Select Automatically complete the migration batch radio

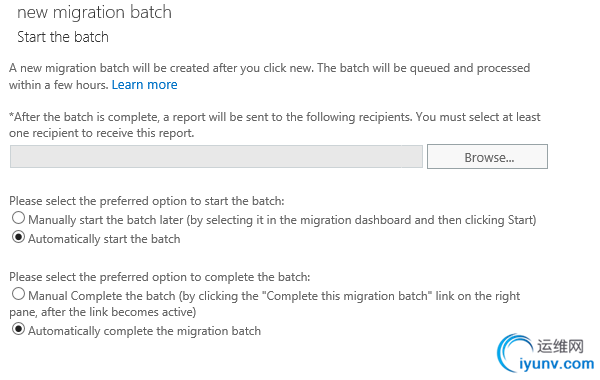pyautogui.click(x=18, y=329)
